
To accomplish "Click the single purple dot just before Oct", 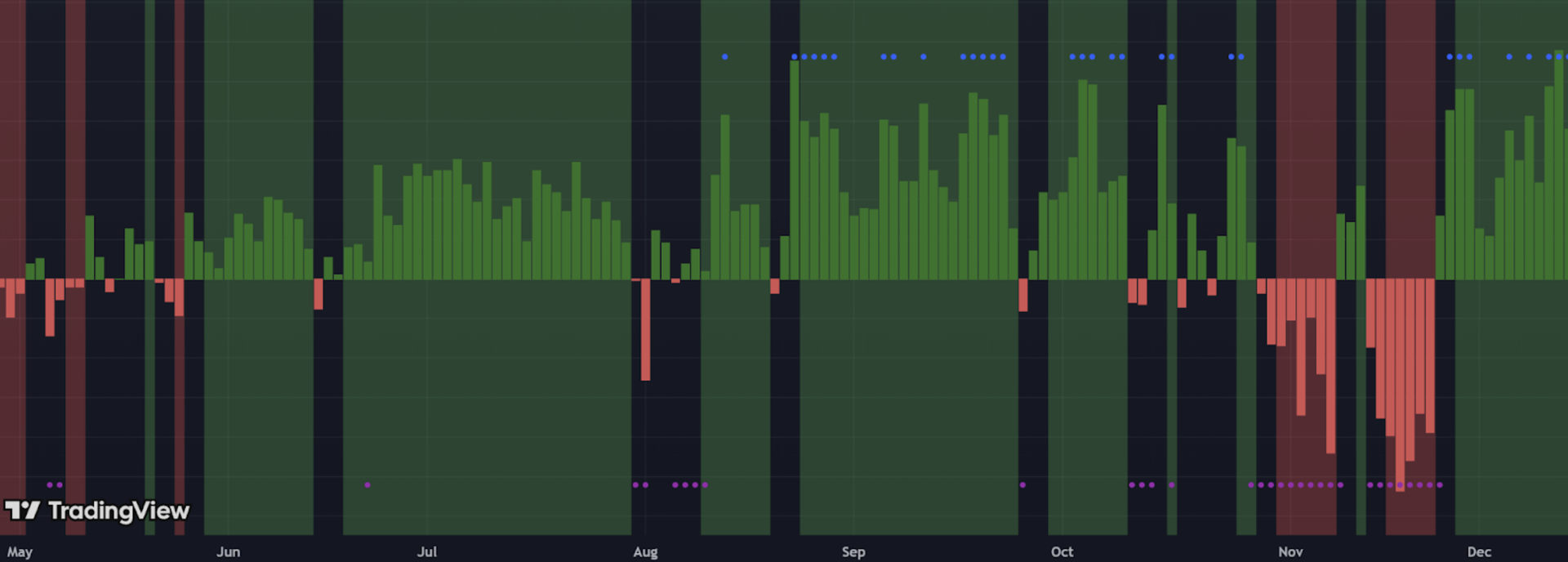I will tap(1022, 485).
